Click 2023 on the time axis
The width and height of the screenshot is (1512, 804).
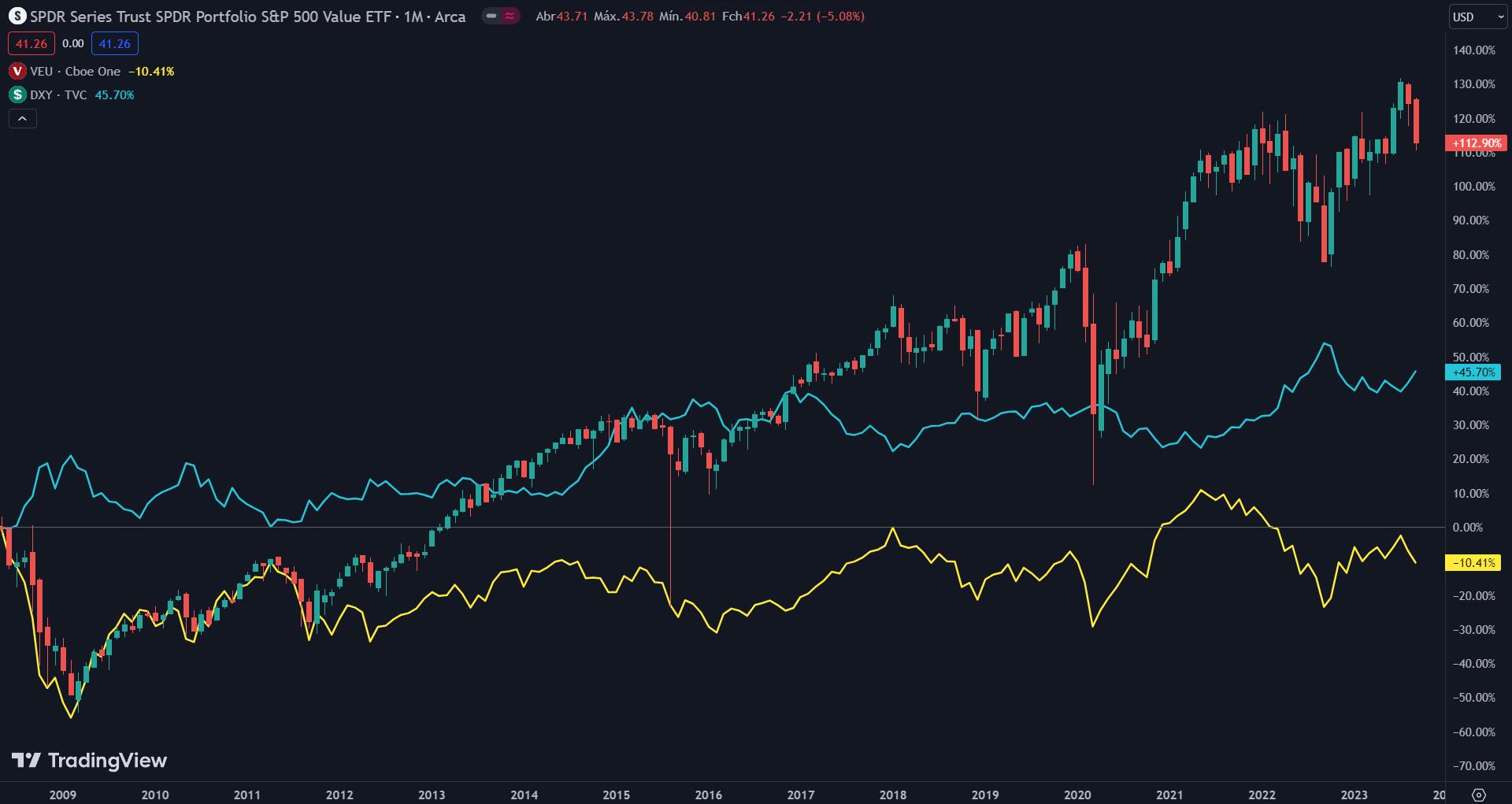(x=1354, y=795)
